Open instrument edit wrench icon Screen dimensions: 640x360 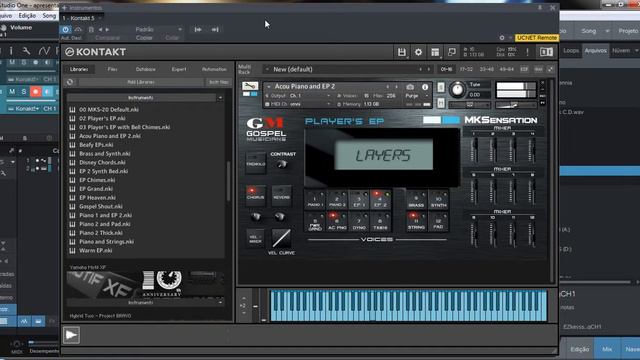tap(250, 86)
